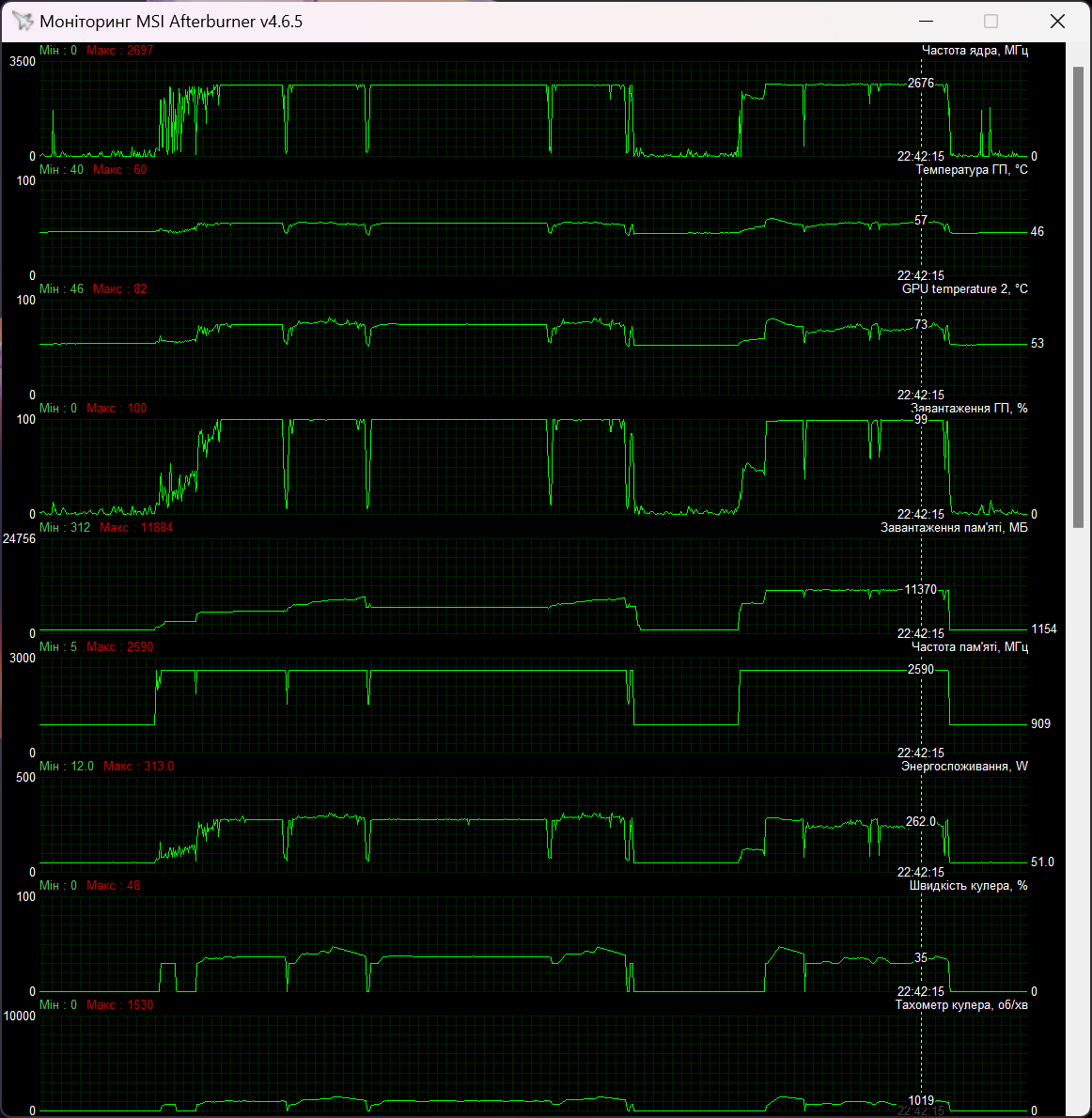Click the 11370 memory usage marker value

pyautogui.click(x=921, y=590)
